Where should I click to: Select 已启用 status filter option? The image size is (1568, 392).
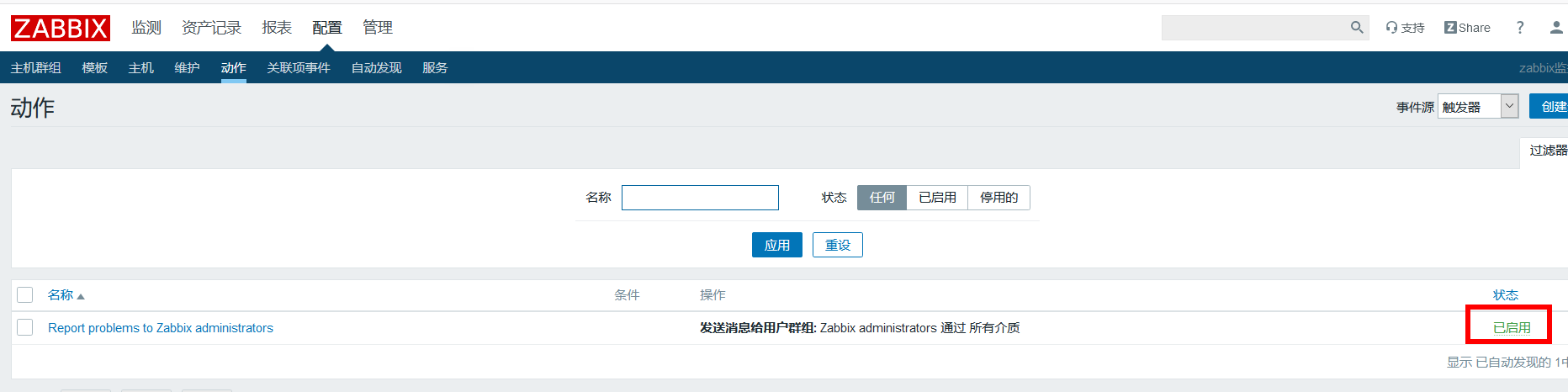tap(937, 198)
